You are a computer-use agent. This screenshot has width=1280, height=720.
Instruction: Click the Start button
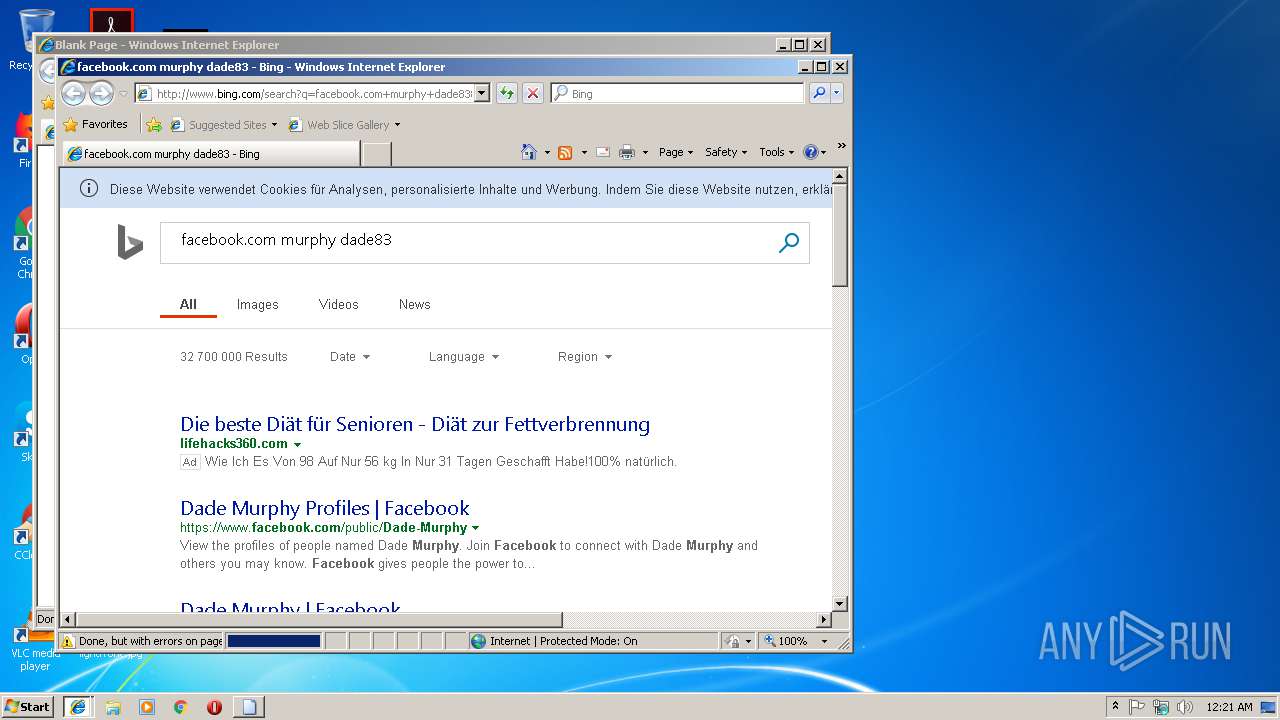click(x=28, y=706)
